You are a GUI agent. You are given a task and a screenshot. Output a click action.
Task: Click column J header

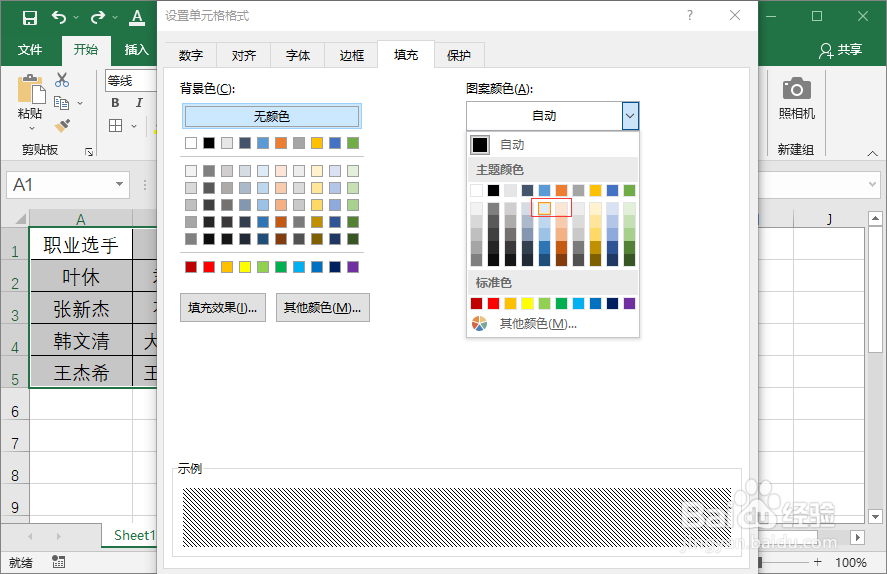[829, 218]
